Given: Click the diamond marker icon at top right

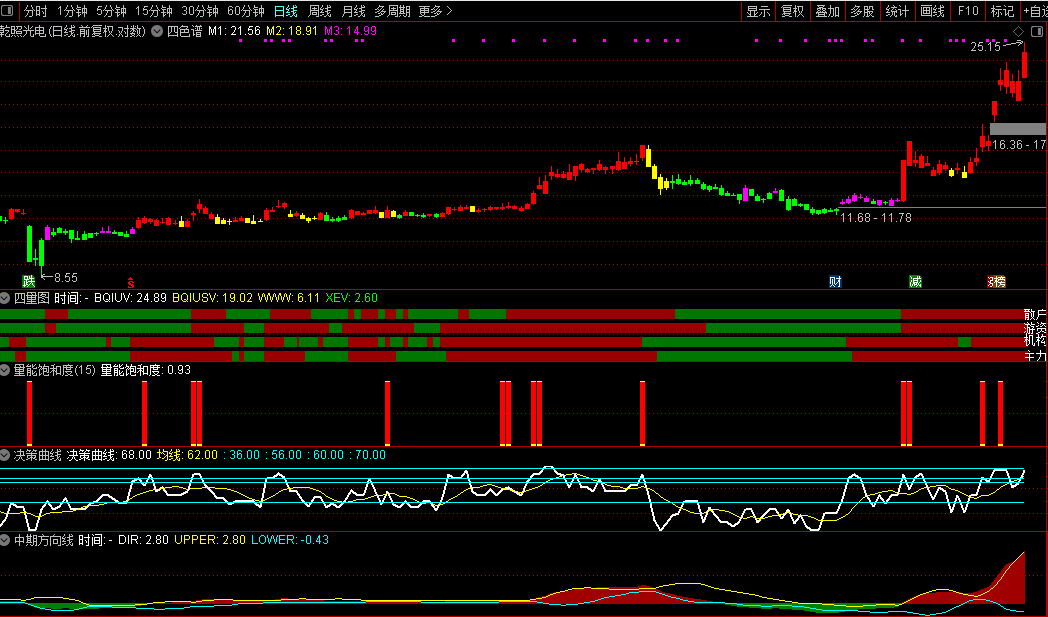Looking at the screenshot, I should [x=1018, y=32].
